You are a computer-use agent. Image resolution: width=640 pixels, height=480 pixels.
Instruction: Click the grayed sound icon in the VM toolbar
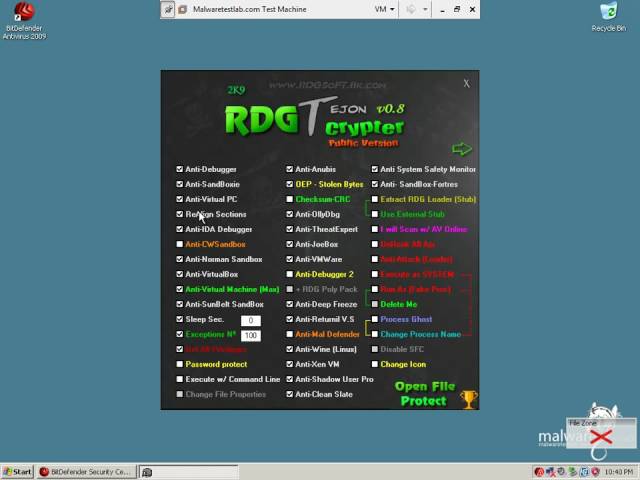tap(411, 9)
